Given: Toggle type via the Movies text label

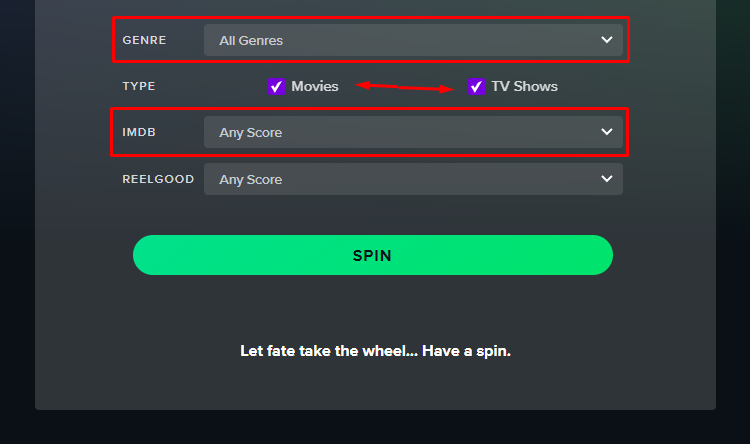Looking at the screenshot, I should (315, 86).
